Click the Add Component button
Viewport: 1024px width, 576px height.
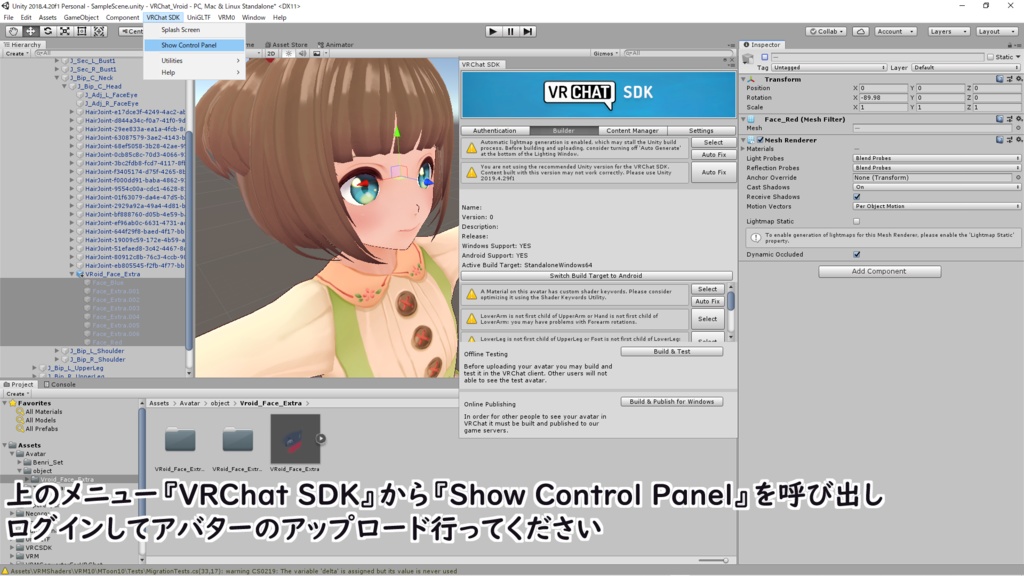pos(879,270)
